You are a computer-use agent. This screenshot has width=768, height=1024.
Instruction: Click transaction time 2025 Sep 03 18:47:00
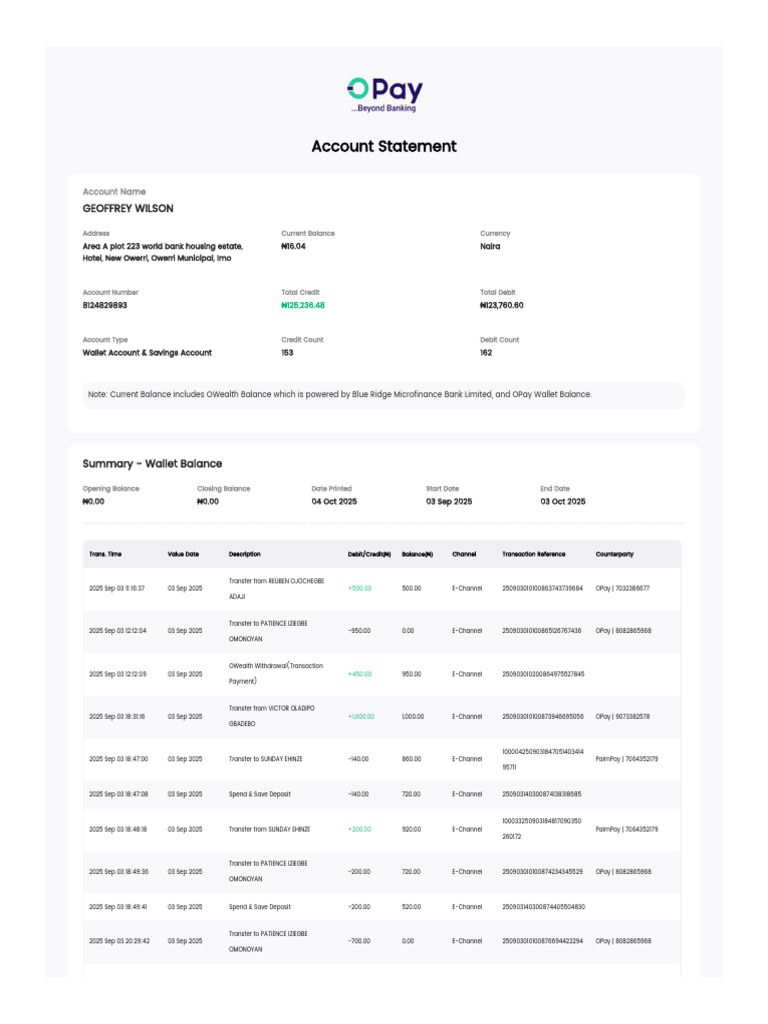pos(118,759)
